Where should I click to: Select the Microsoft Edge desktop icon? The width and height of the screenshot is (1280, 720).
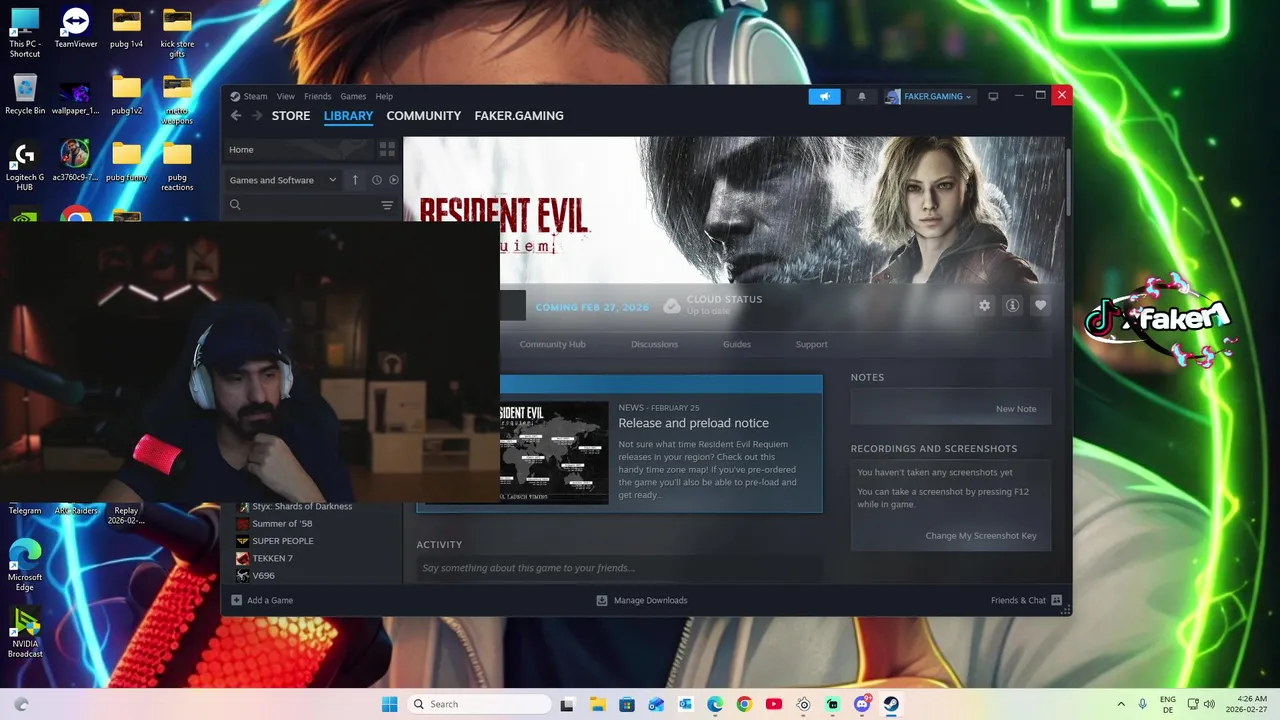[x=25, y=562]
